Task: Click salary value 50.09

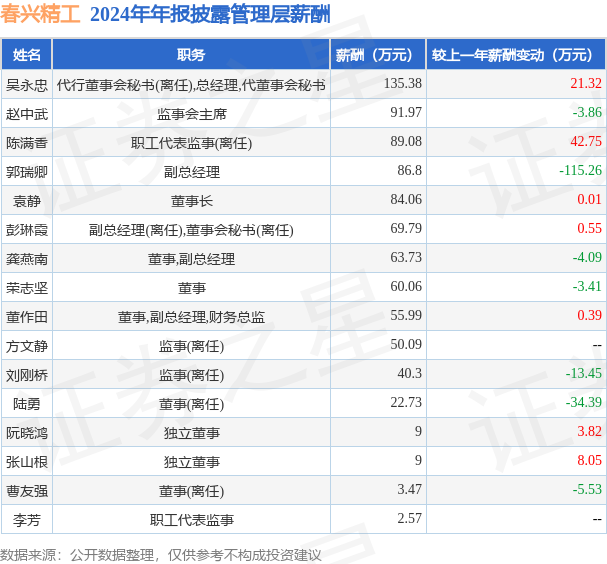Action: [x=406, y=345]
